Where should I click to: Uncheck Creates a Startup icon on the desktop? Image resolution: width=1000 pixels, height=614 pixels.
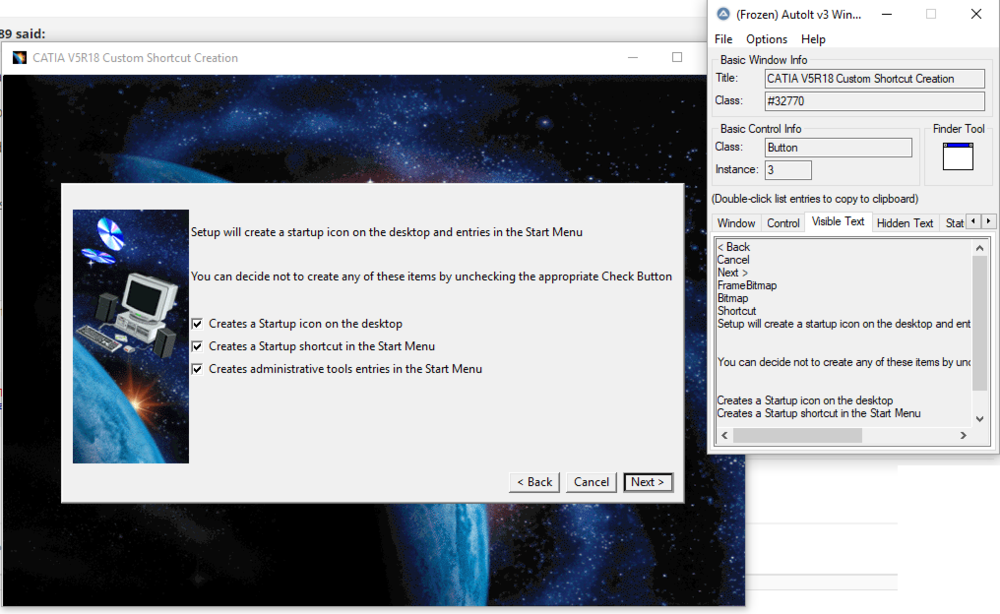coord(198,324)
